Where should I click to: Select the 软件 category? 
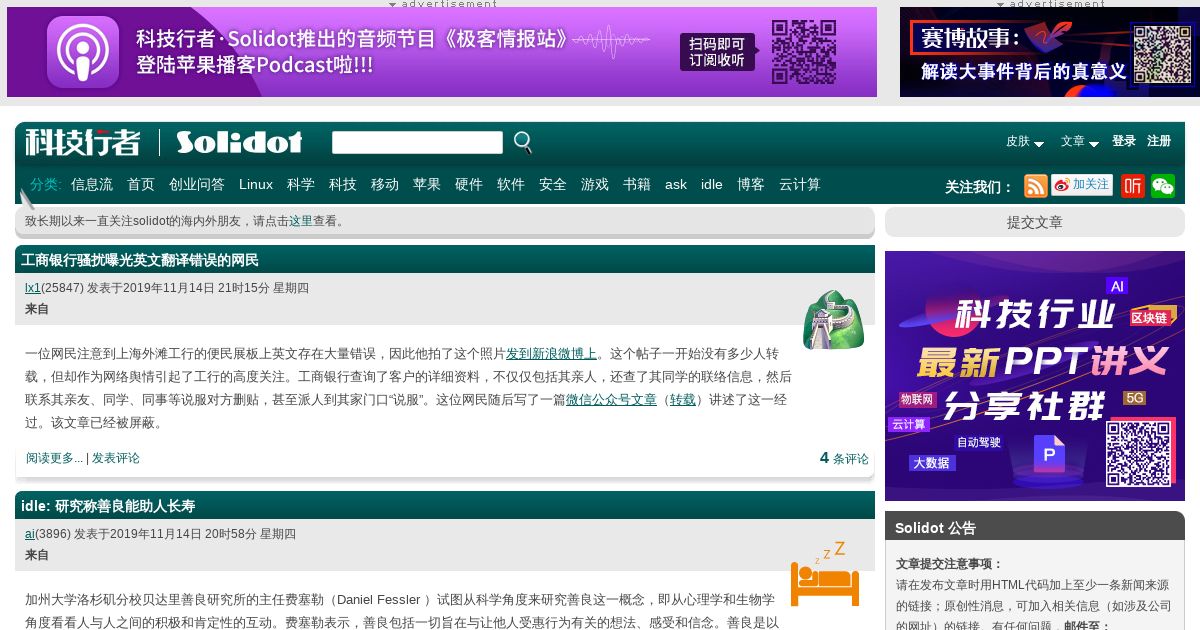[511, 185]
